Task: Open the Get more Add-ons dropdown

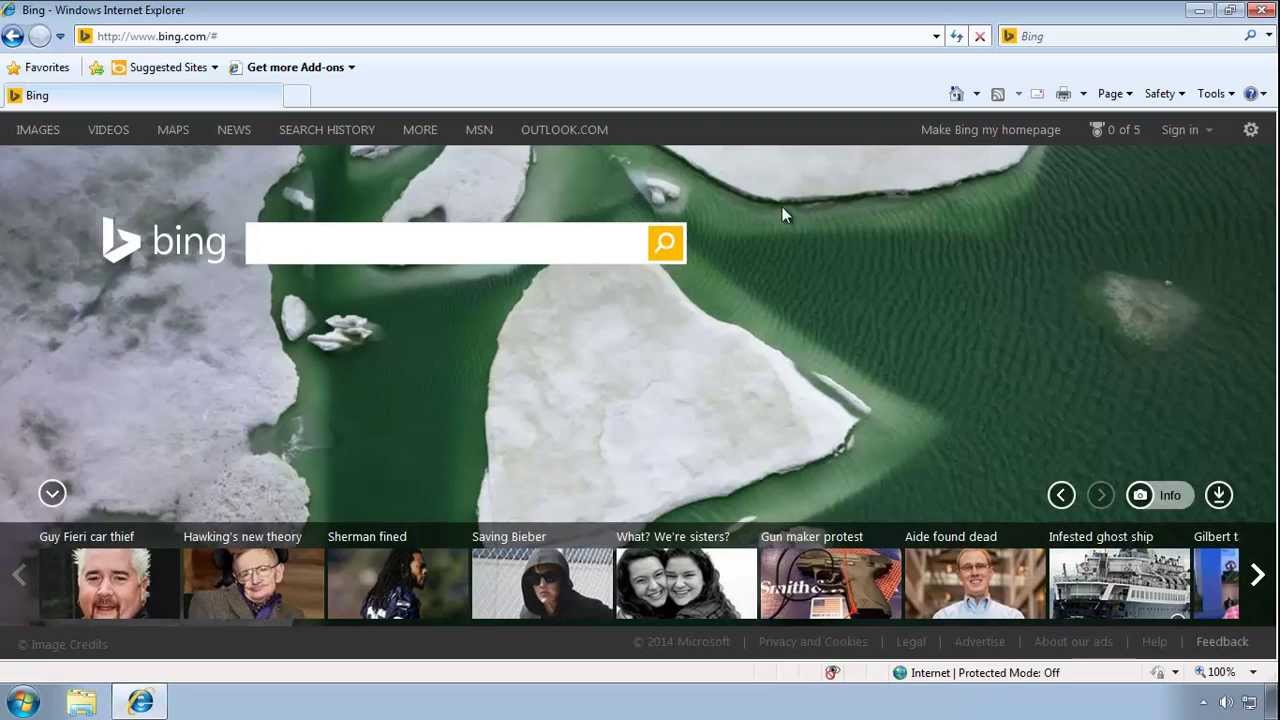Action: [292, 67]
